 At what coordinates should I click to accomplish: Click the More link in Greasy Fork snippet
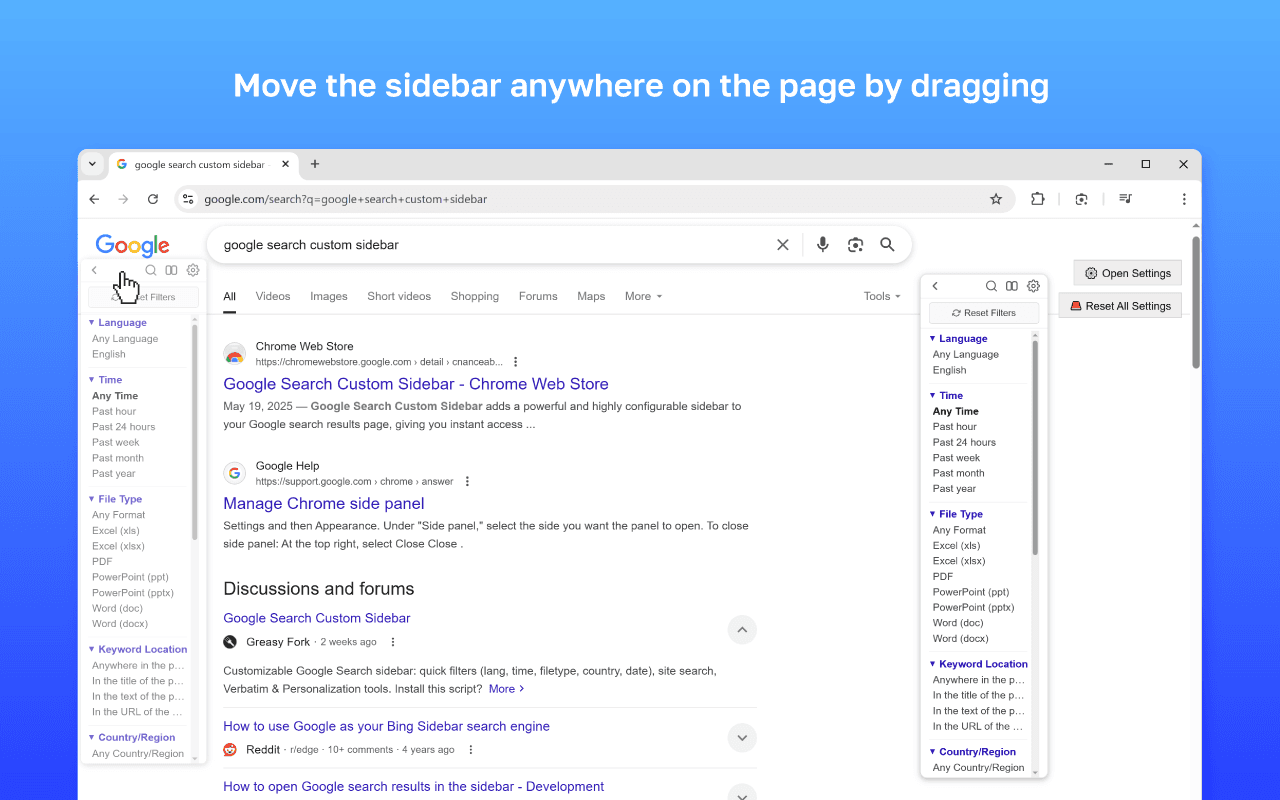pyautogui.click(x=506, y=689)
